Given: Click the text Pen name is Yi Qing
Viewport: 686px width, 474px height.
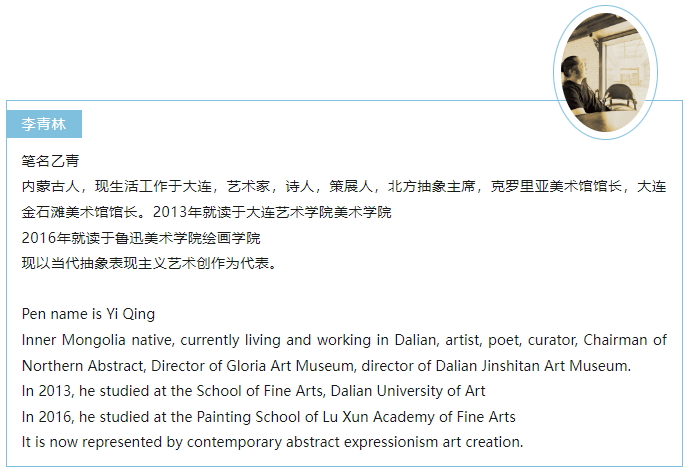Looking at the screenshot, I should pos(88,314).
